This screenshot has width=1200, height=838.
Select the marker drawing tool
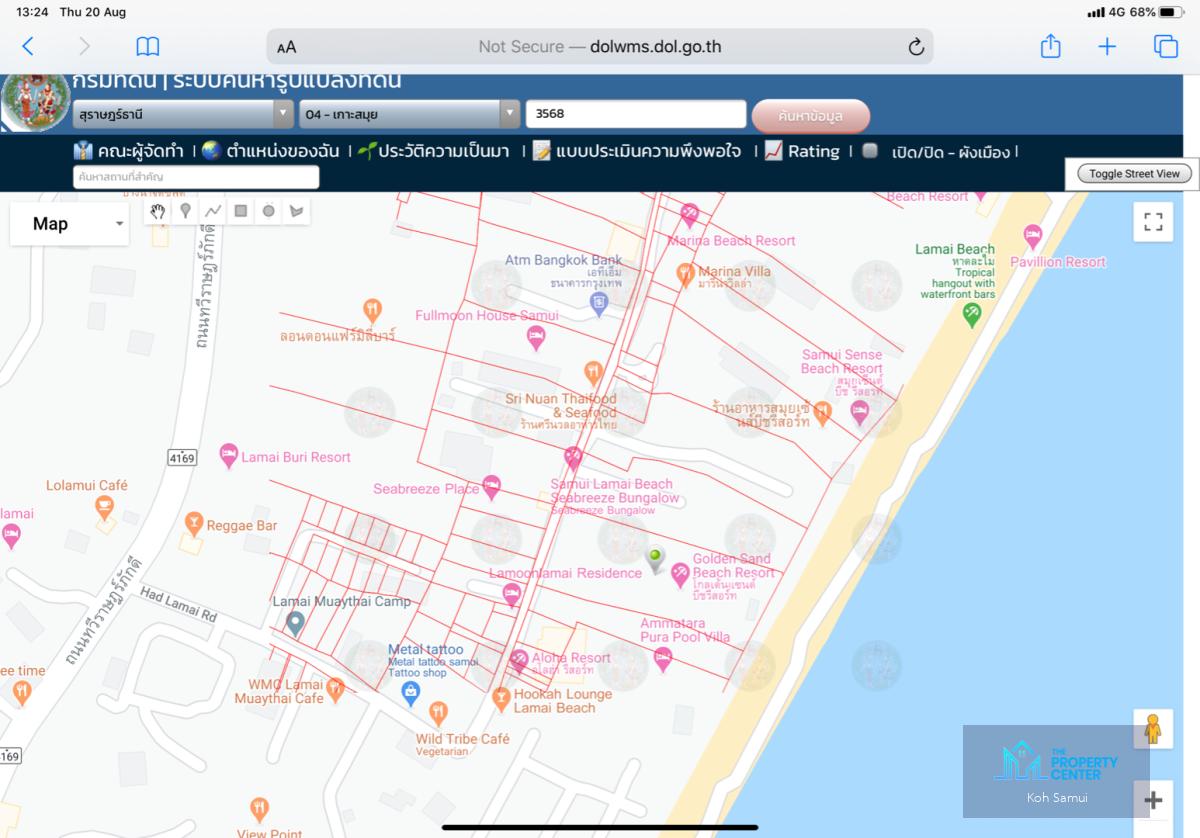point(185,211)
